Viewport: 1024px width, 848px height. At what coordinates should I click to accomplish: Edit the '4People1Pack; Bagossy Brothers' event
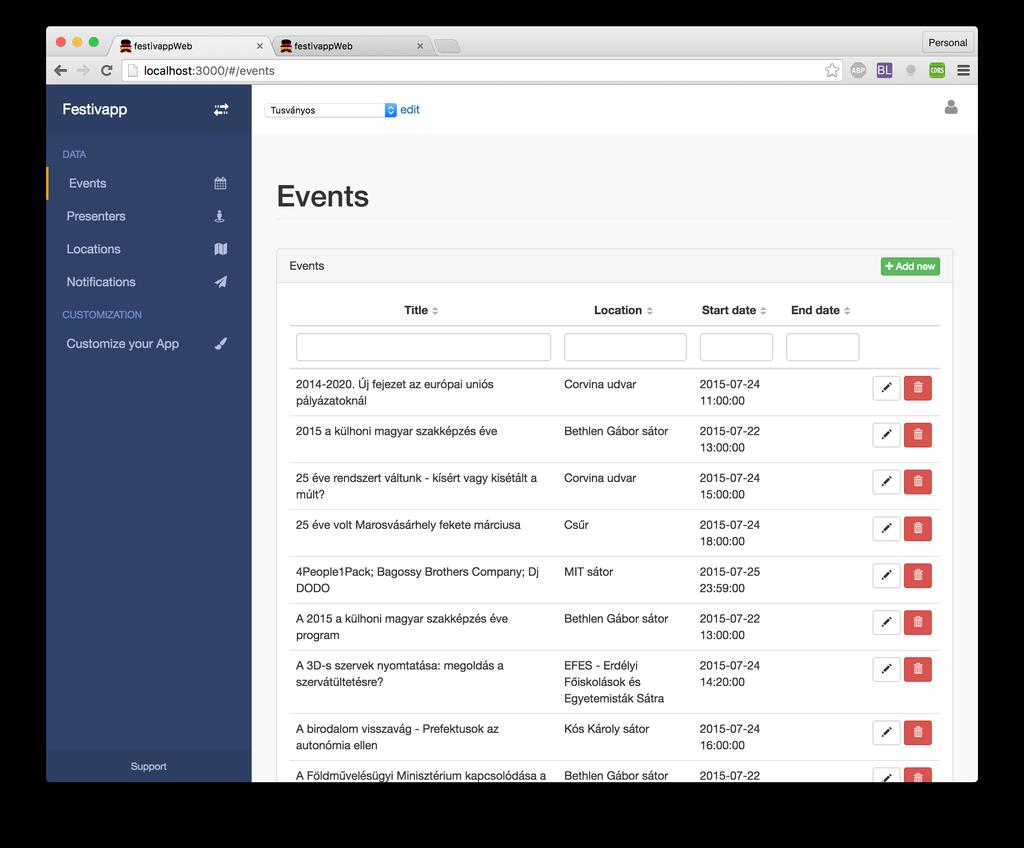886,576
